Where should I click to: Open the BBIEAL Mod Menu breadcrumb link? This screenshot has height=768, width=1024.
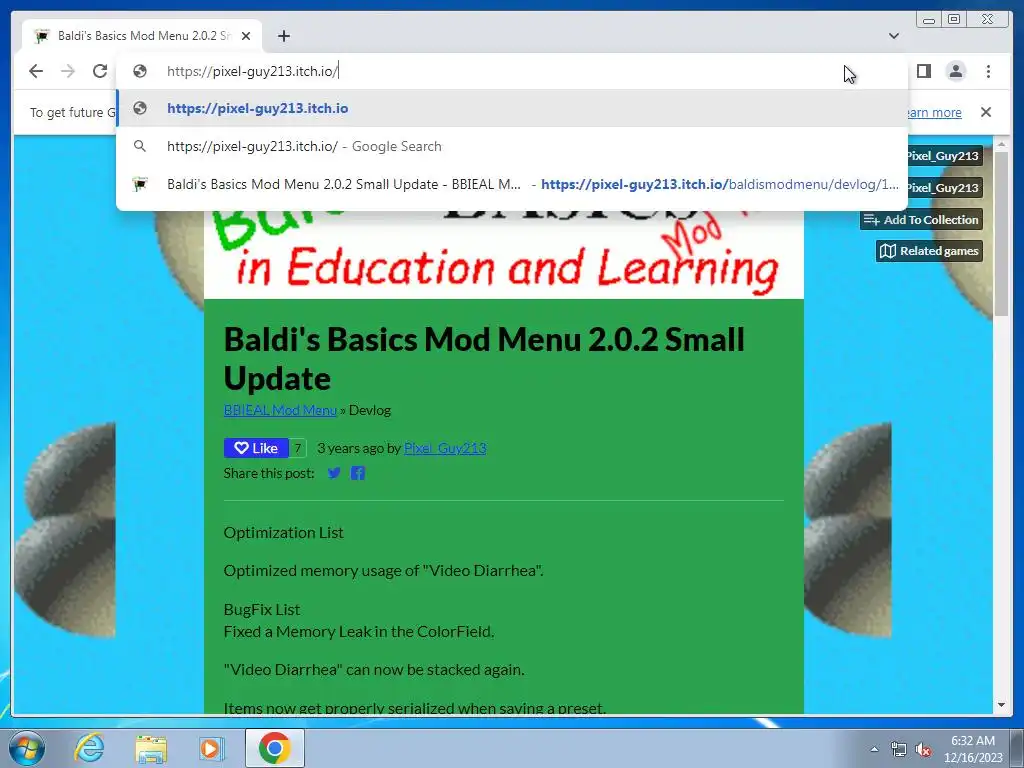coord(280,410)
